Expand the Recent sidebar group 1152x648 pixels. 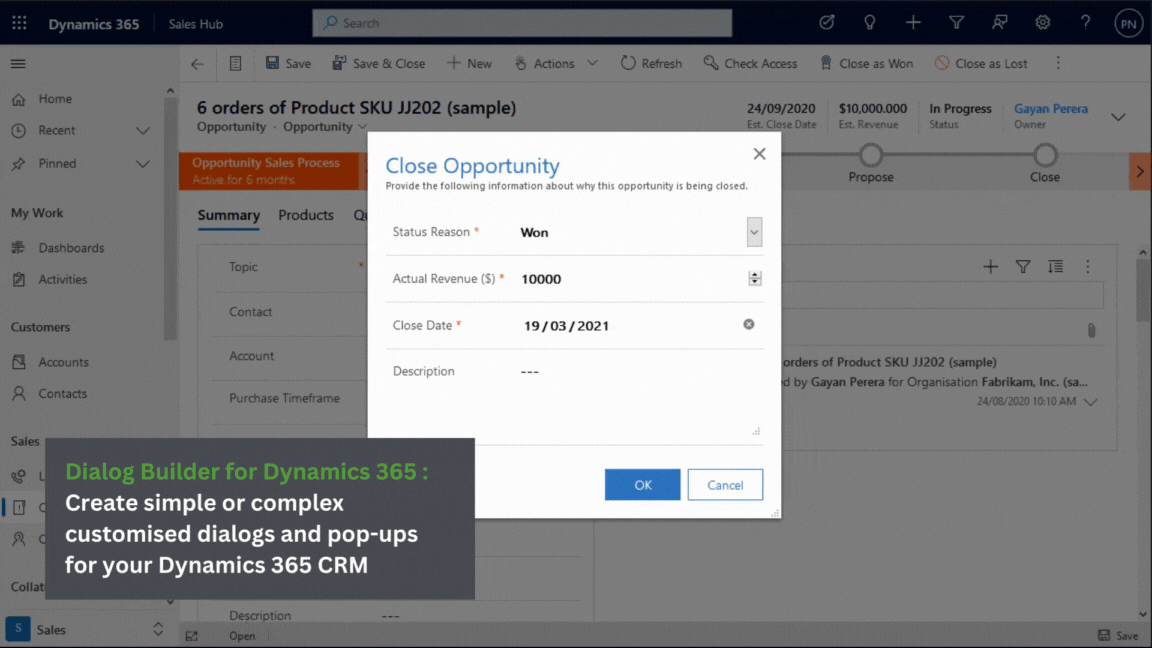pos(143,131)
